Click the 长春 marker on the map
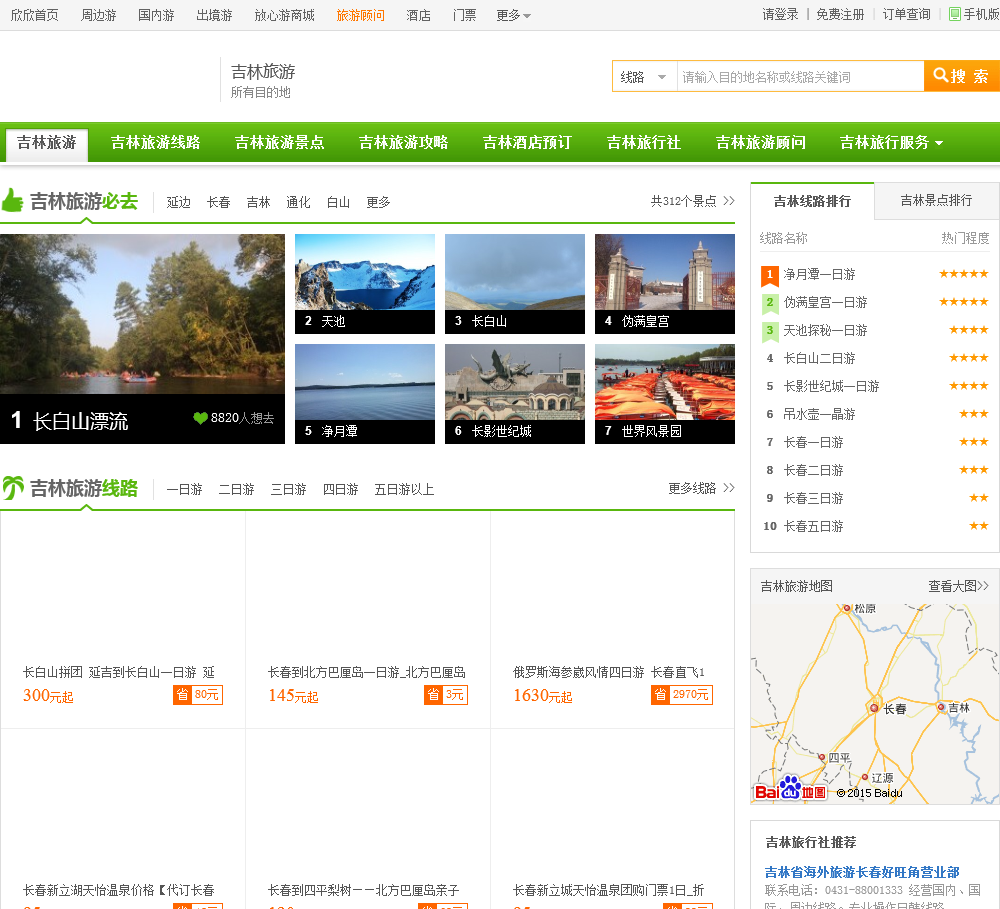 (874, 708)
